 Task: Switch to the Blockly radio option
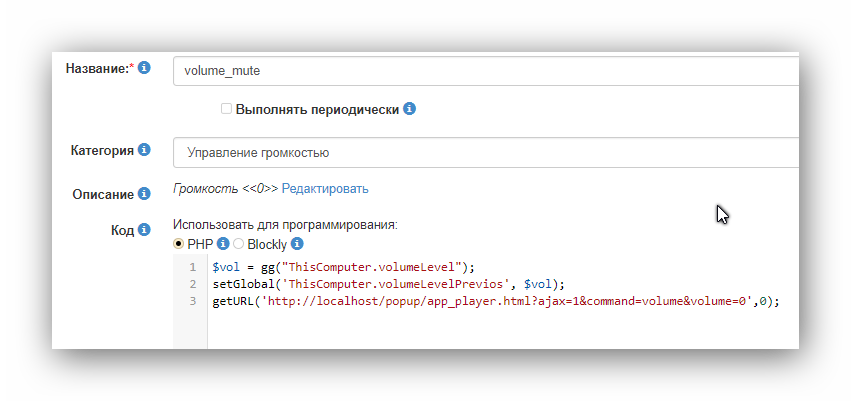(239, 244)
